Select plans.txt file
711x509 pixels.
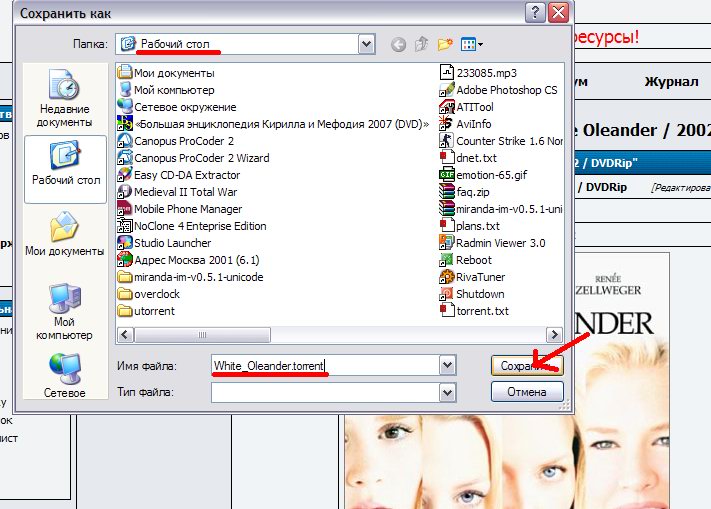[470, 226]
